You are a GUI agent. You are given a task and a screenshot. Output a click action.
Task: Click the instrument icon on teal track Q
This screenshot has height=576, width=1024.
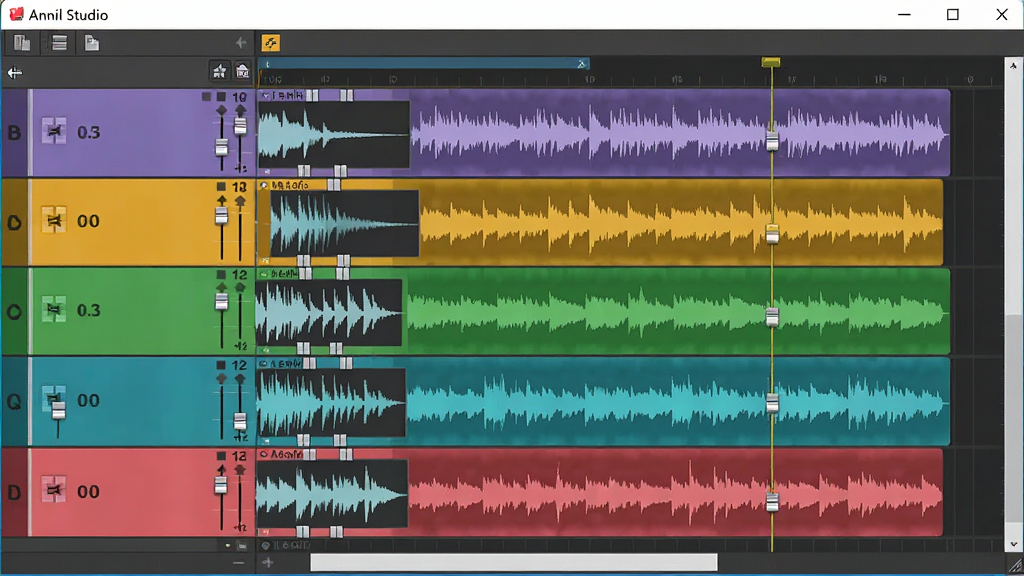[x=54, y=398]
